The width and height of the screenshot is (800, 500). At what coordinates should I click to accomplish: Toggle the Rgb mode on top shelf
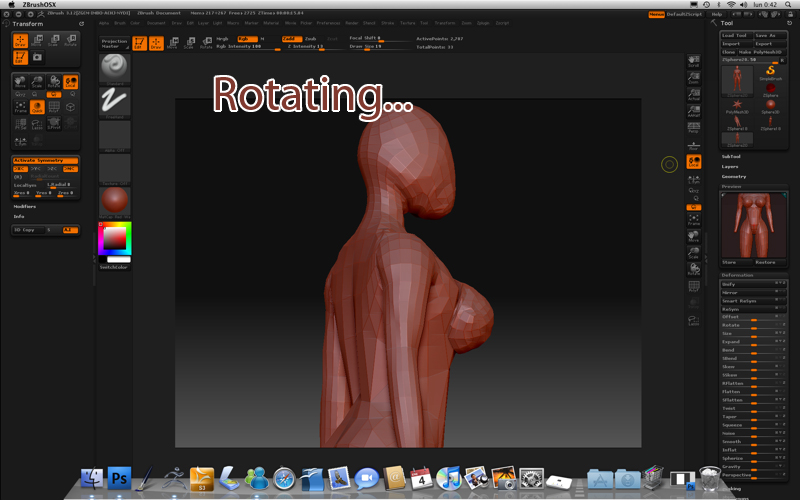coord(247,39)
